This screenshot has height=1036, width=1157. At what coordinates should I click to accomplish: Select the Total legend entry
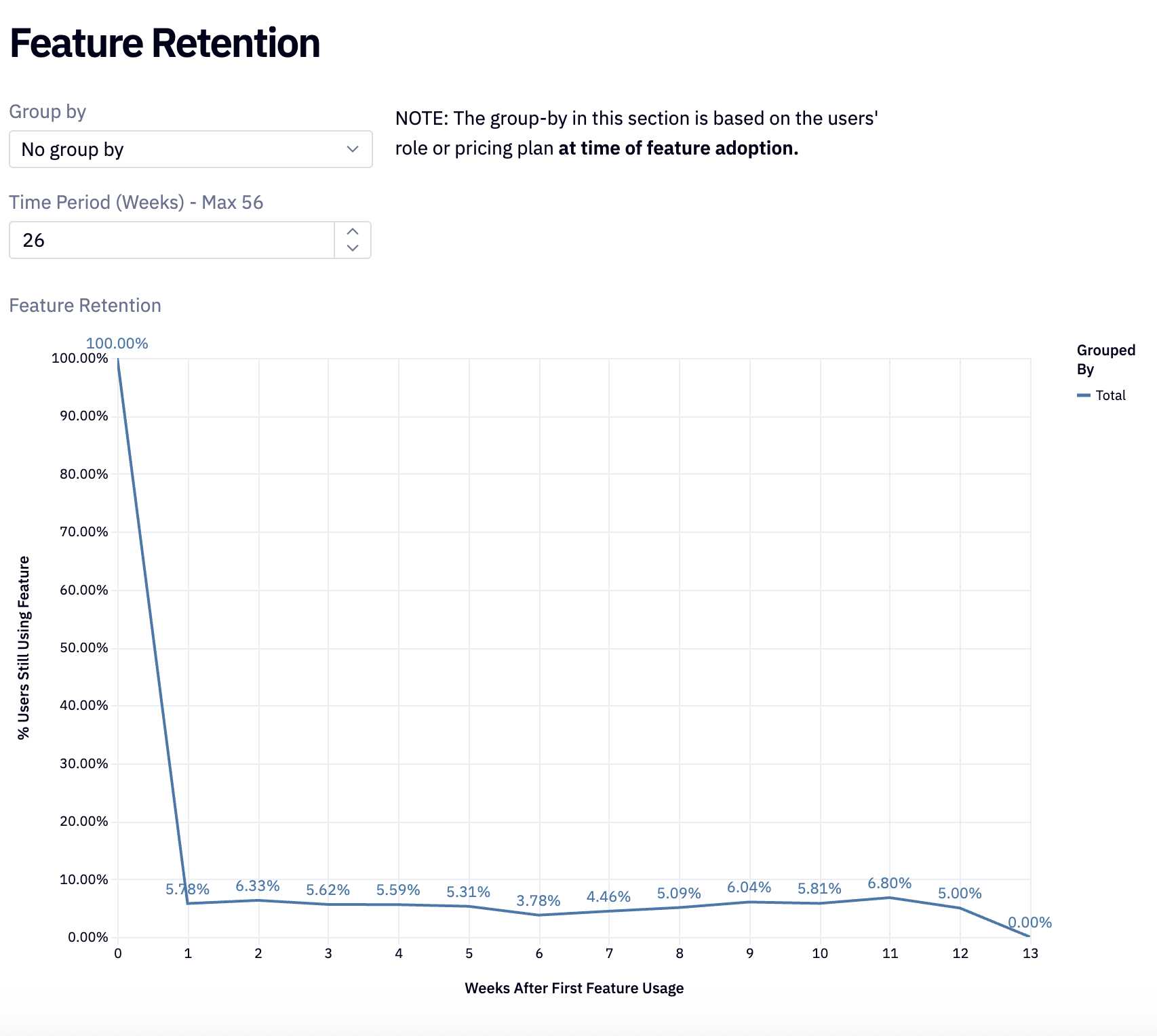(1111, 395)
